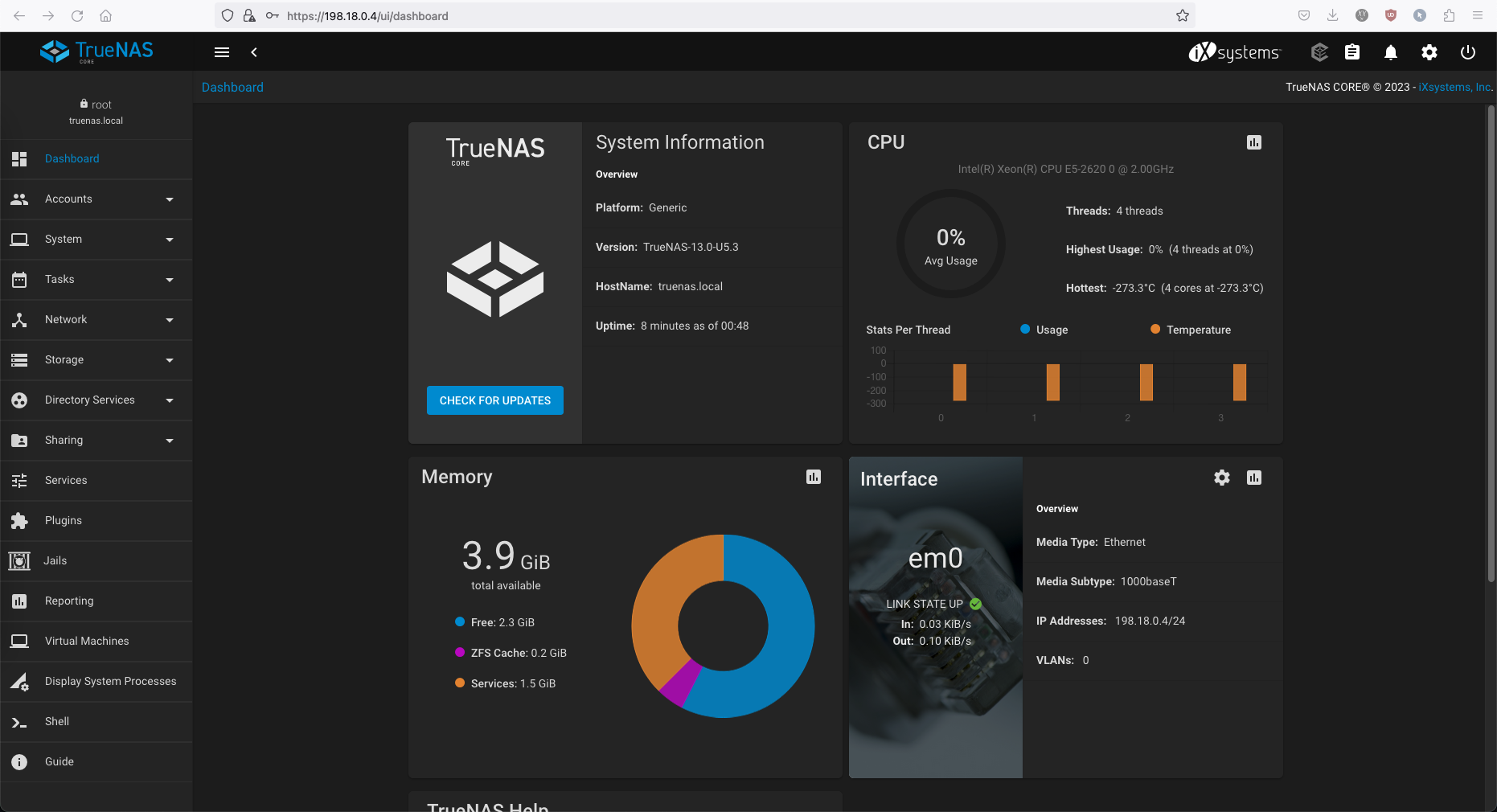The height and width of the screenshot is (812, 1497).
Task: Open the Services page
Action: coord(66,481)
